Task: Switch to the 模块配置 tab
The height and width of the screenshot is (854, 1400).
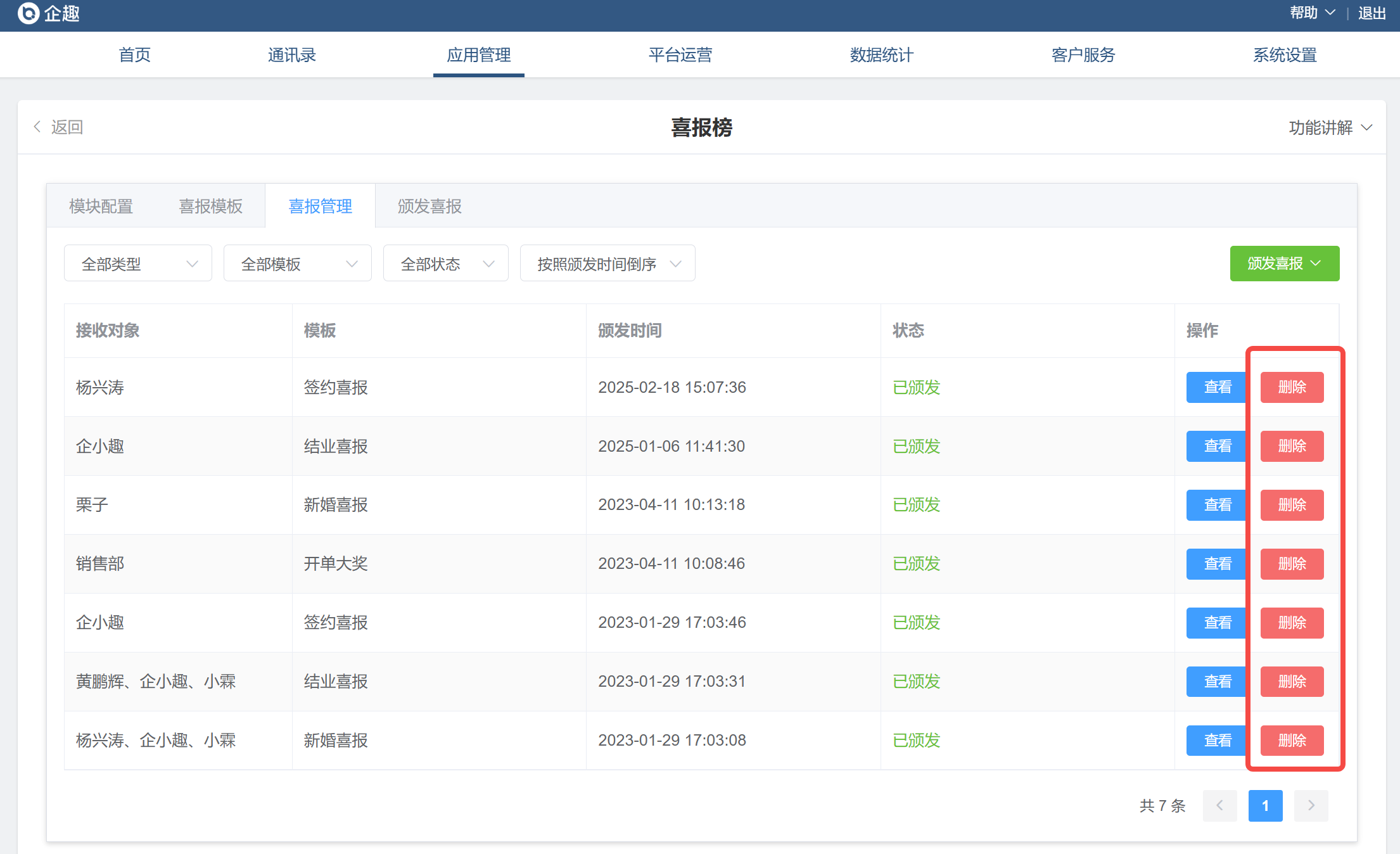Action: click(101, 206)
